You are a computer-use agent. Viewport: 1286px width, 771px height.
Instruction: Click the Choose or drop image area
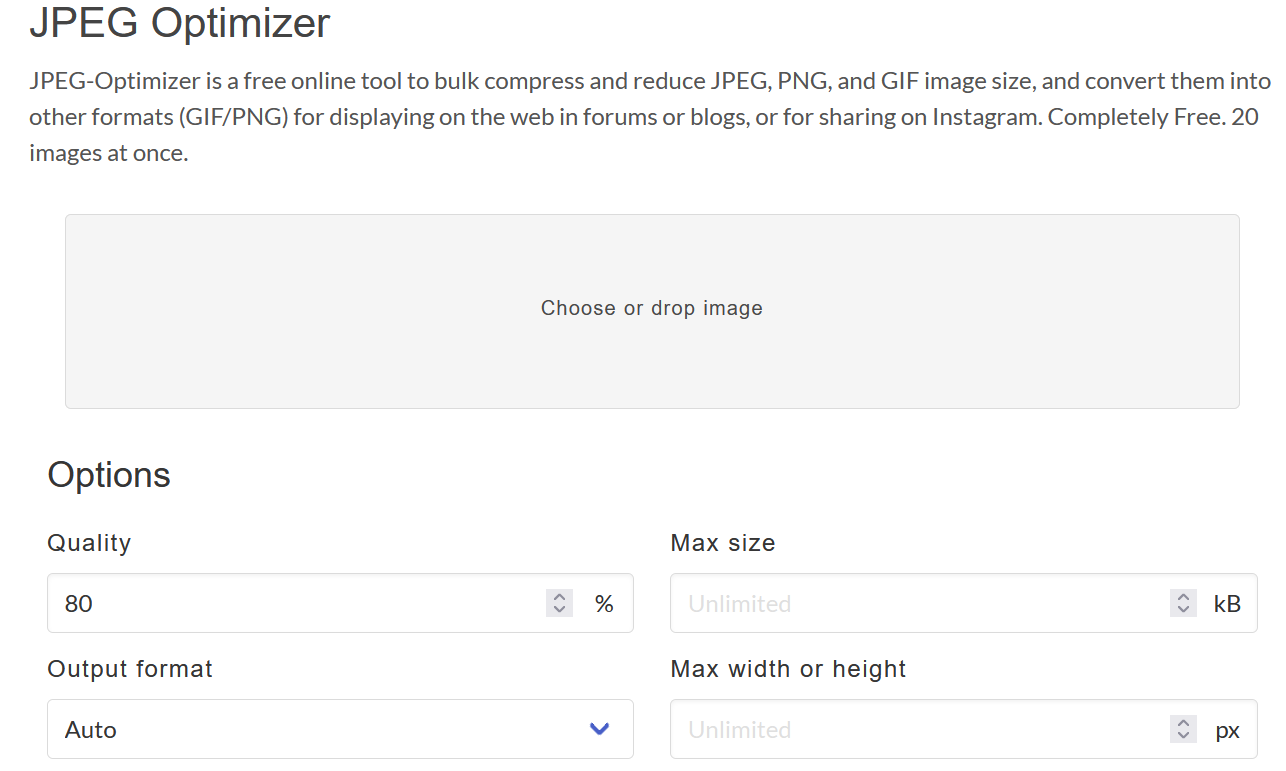pos(652,310)
